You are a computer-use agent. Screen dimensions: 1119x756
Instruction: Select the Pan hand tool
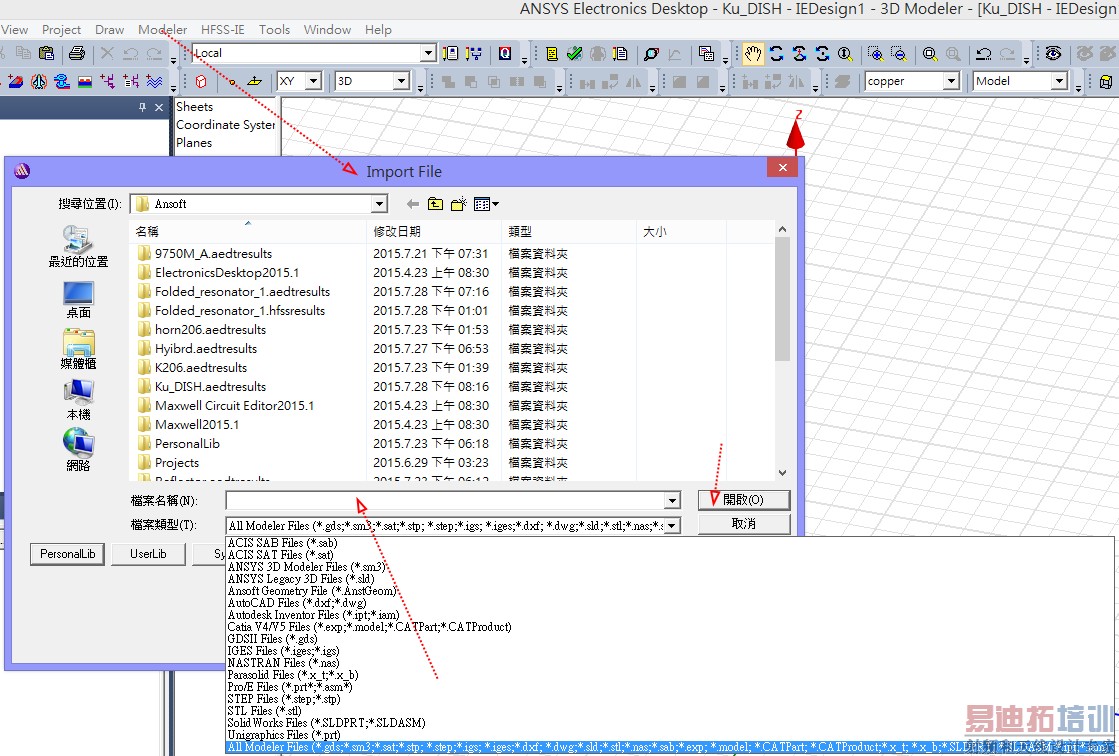point(751,54)
